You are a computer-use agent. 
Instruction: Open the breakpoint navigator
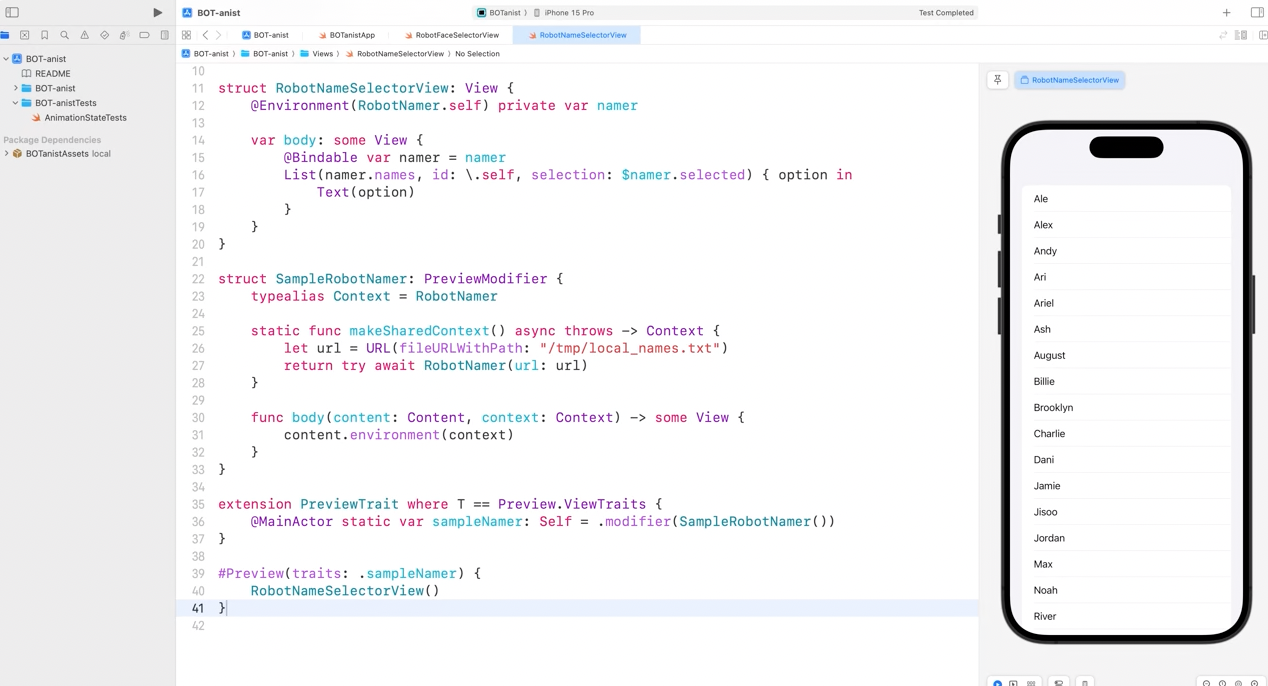(145, 35)
